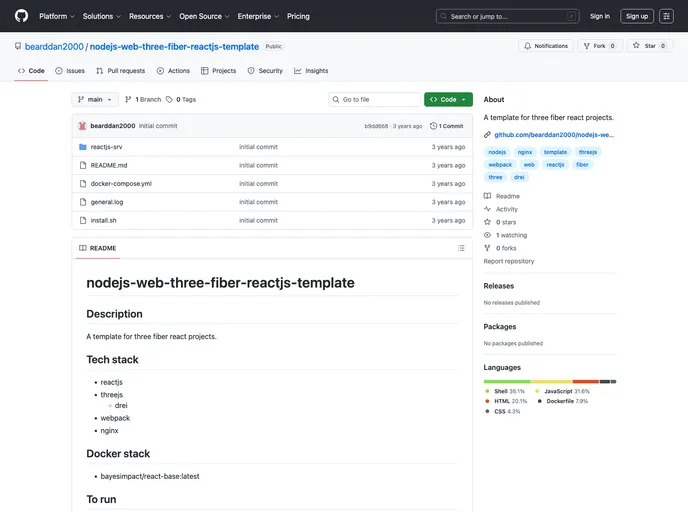Click the threejs topic tag
The image size is (688, 512).
tap(588, 152)
